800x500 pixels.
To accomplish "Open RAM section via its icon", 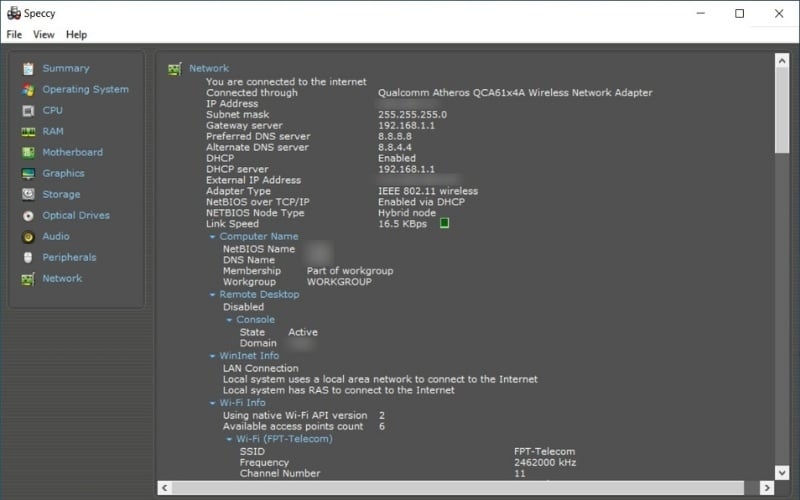I will [26, 131].
